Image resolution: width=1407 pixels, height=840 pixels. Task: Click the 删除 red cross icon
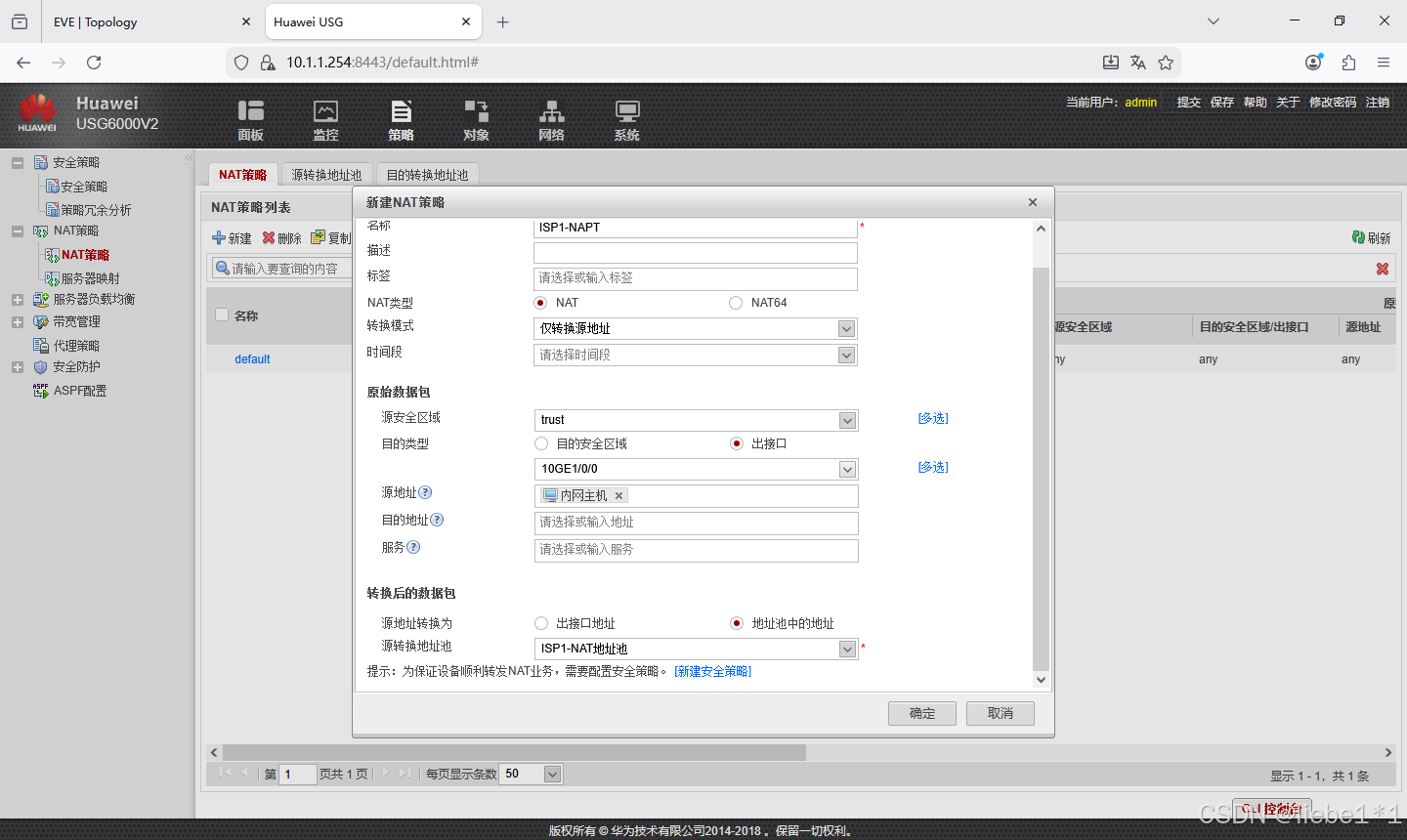coord(269,237)
